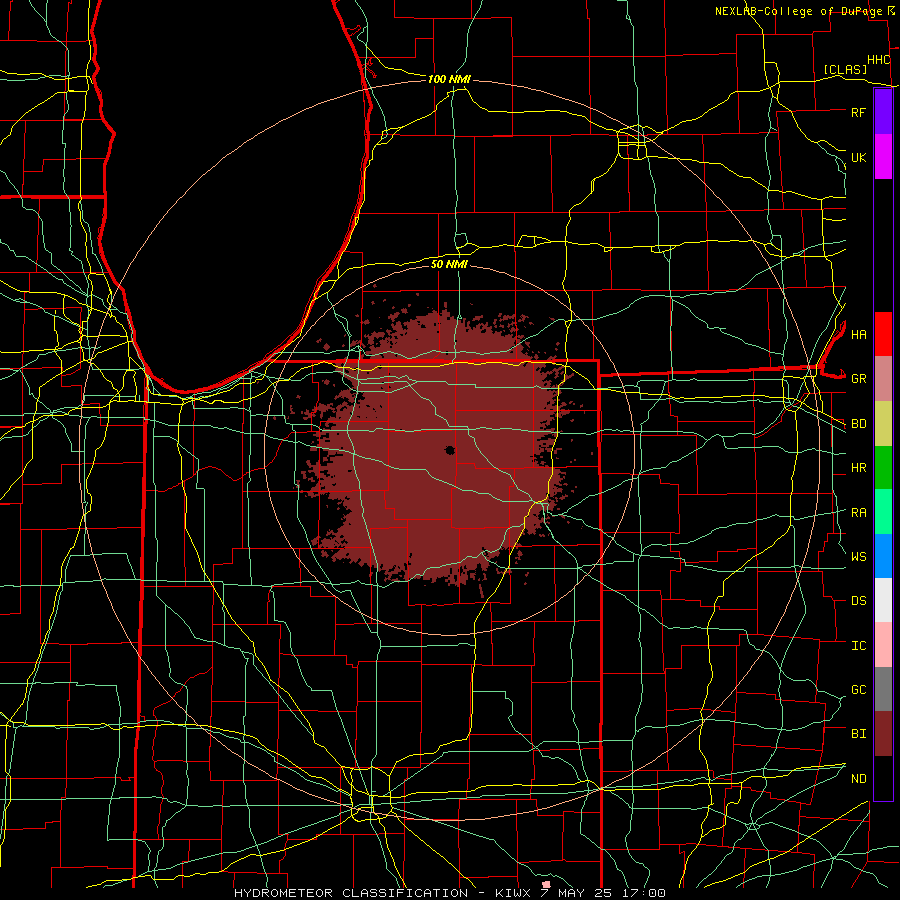The image size is (900, 900).
Task: Select the white DS legend swatch
Action: tap(883, 600)
